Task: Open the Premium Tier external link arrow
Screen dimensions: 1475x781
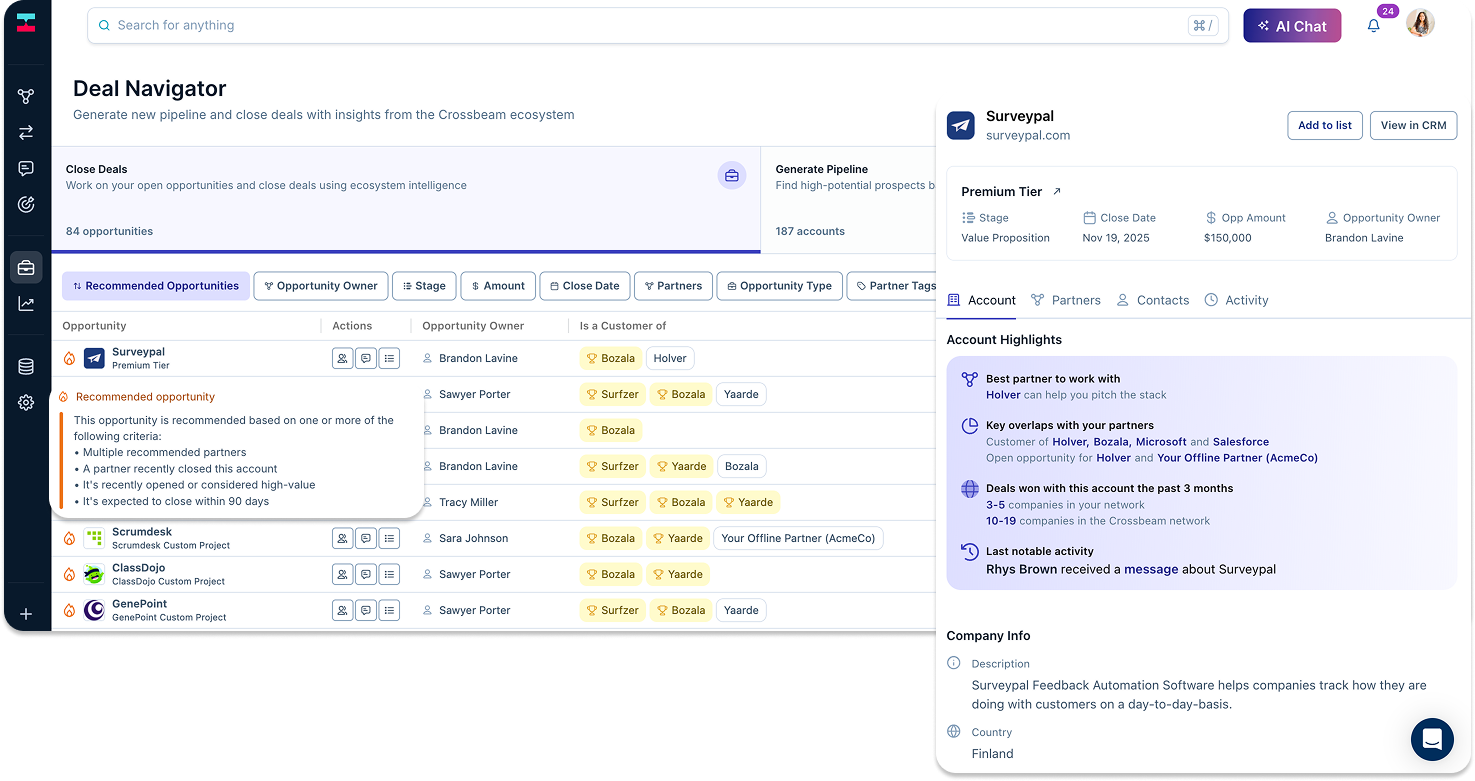Action: click(x=1057, y=191)
